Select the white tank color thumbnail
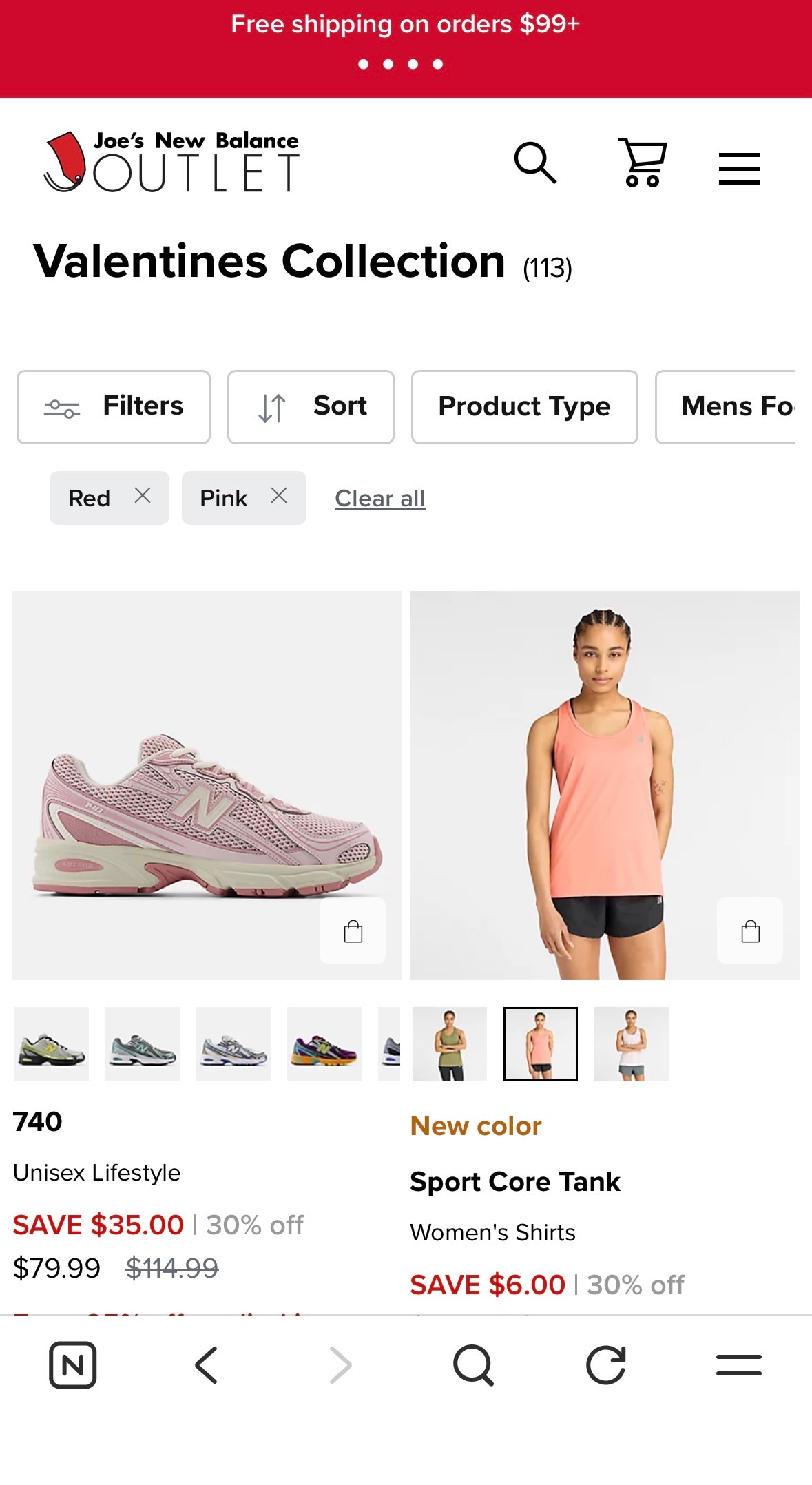Image resolution: width=812 pixels, height=1485 pixels. pos(631,1044)
